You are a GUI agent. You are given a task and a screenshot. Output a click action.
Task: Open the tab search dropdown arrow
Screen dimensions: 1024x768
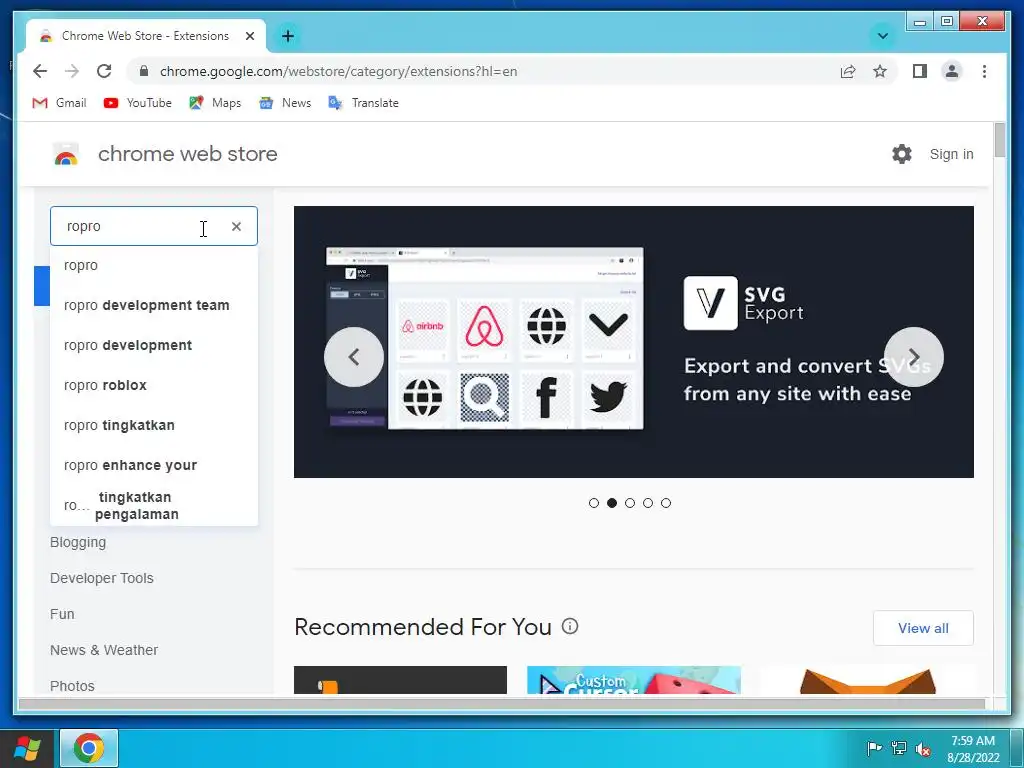tap(882, 36)
